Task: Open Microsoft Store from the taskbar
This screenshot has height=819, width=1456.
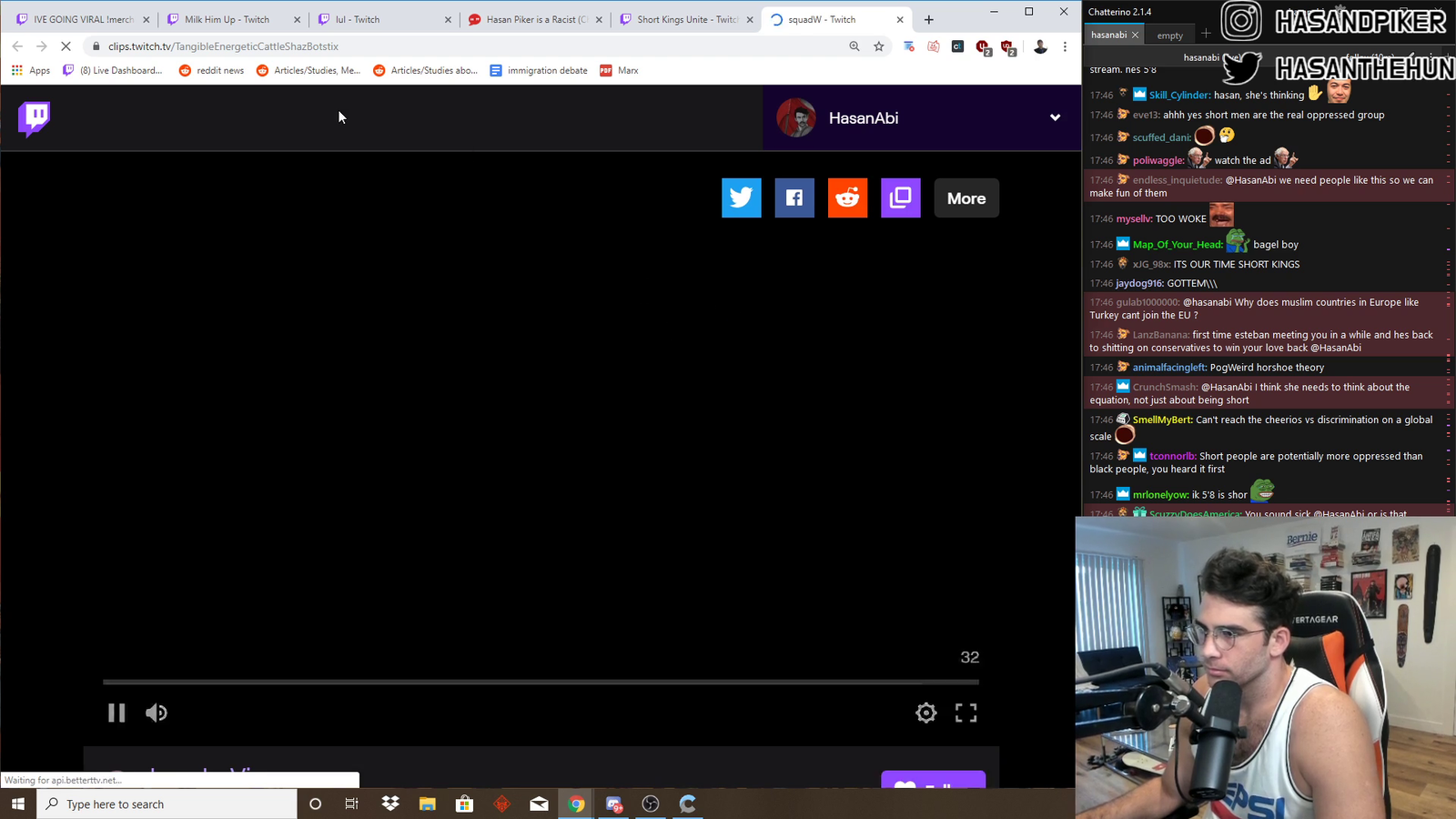Action: [465, 804]
